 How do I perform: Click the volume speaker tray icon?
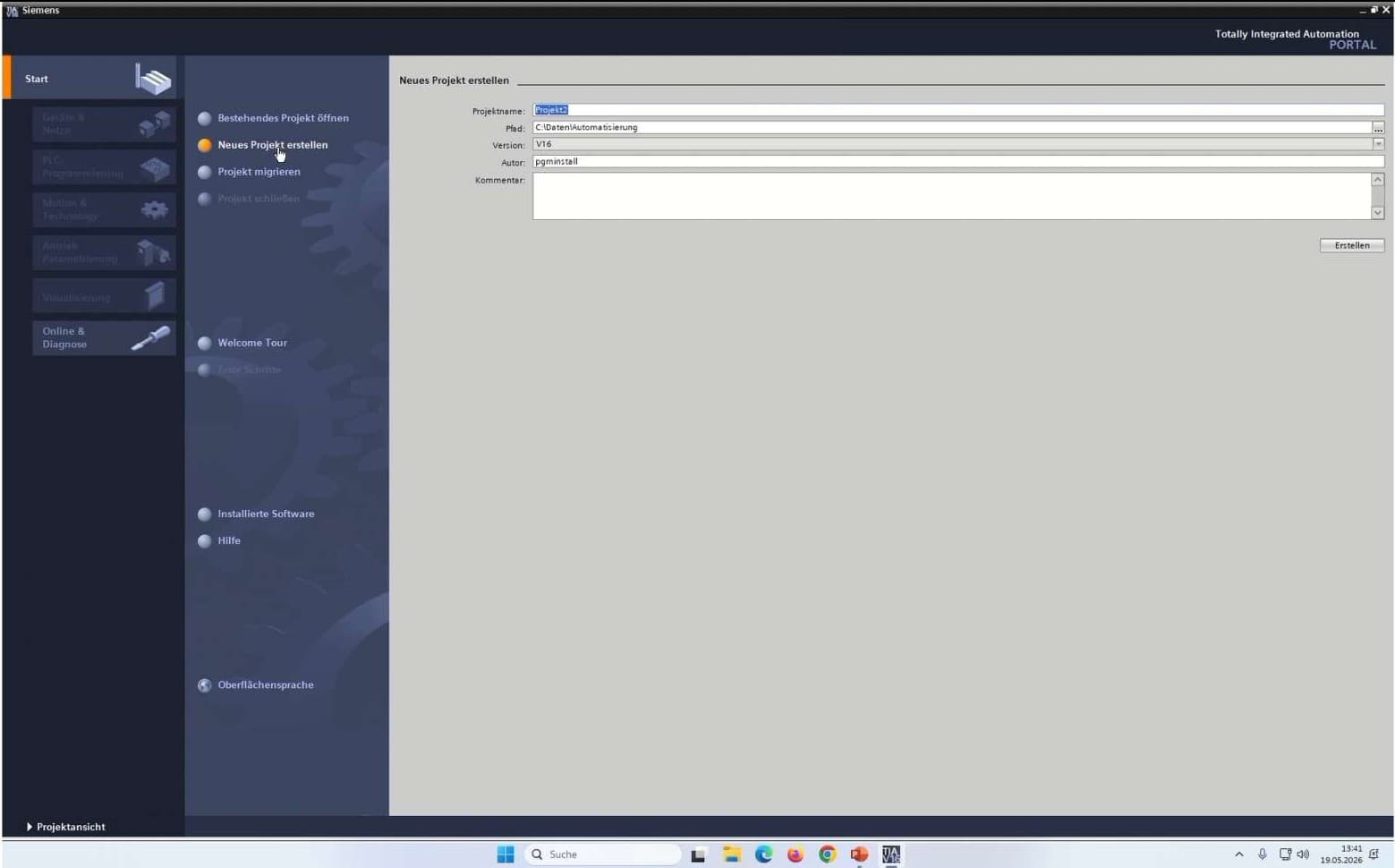1303,855
